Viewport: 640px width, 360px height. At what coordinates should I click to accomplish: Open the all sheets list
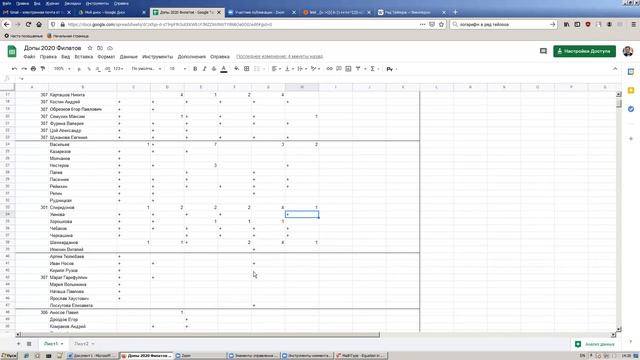(x=29, y=344)
